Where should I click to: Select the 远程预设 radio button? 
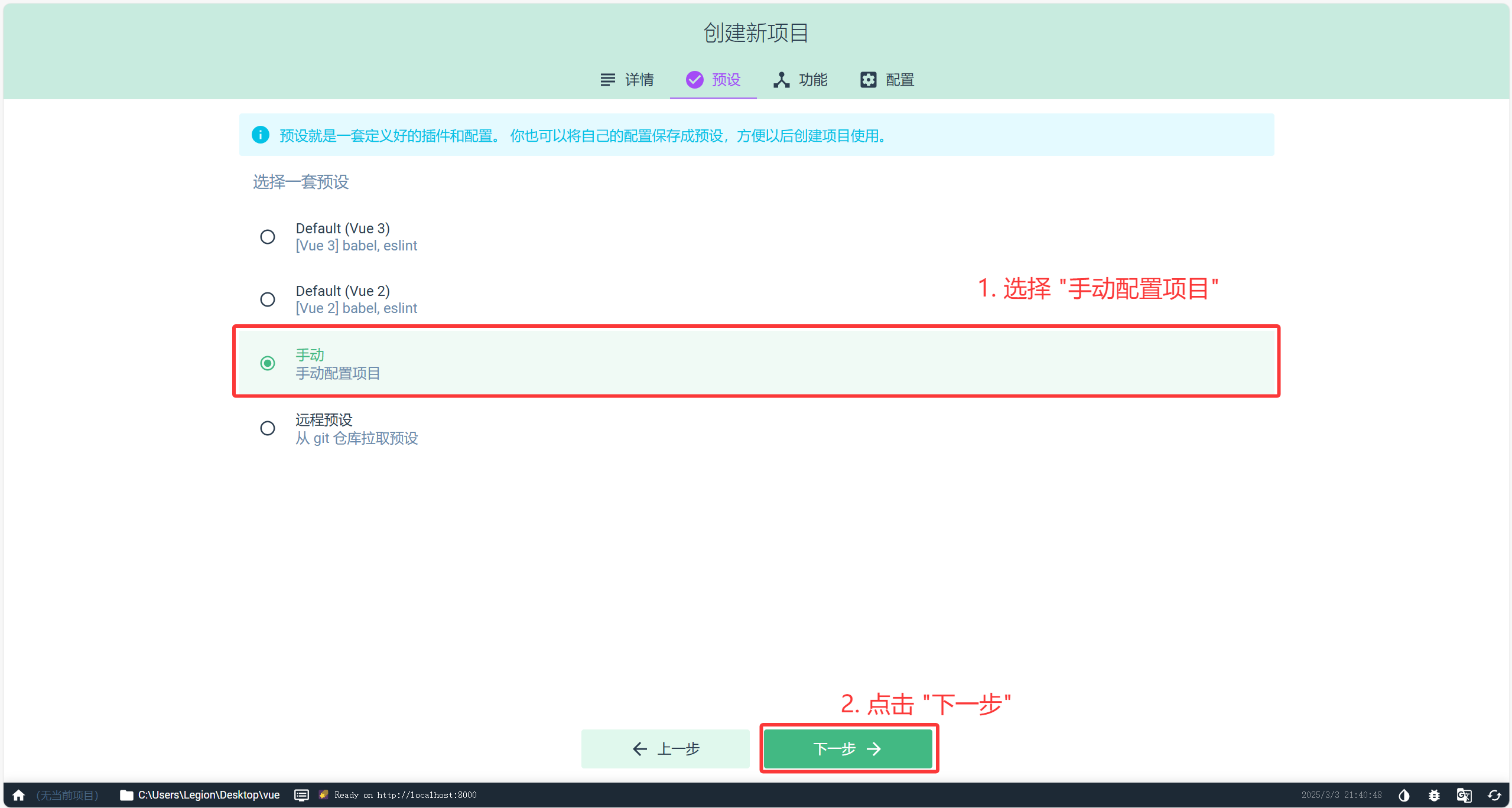click(x=268, y=428)
